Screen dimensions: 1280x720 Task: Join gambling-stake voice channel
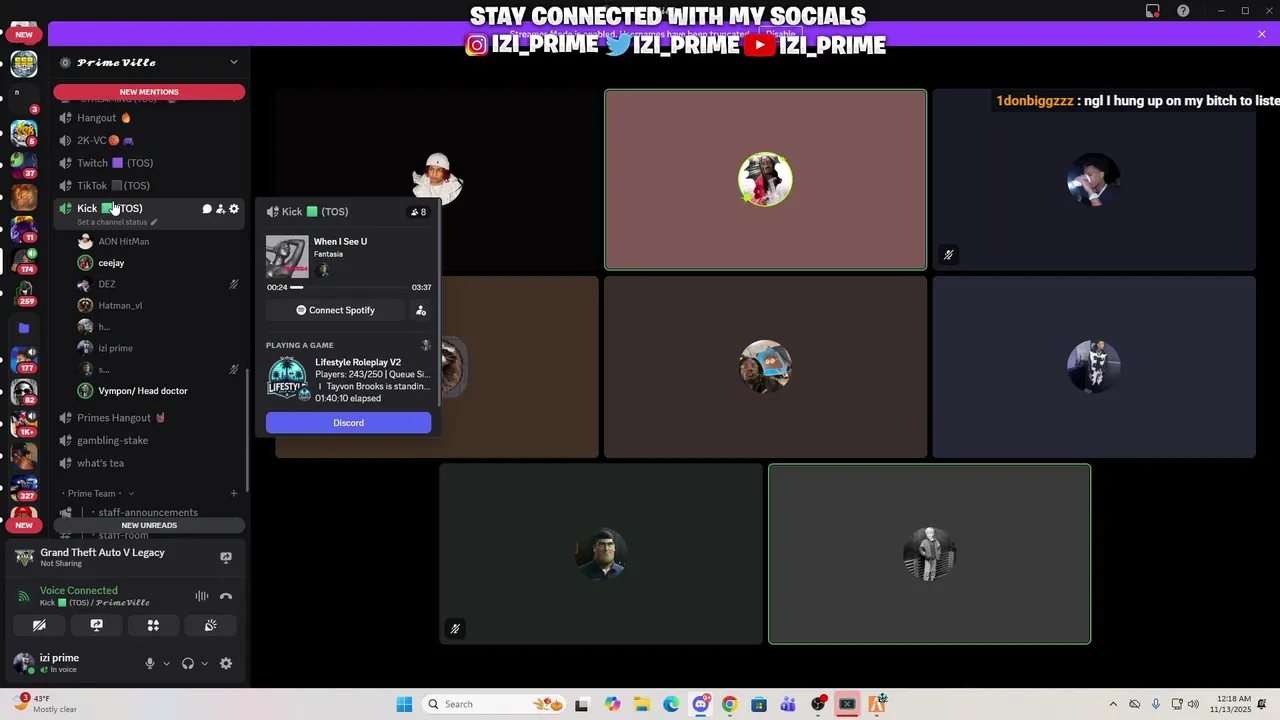click(x=148, y=440)
